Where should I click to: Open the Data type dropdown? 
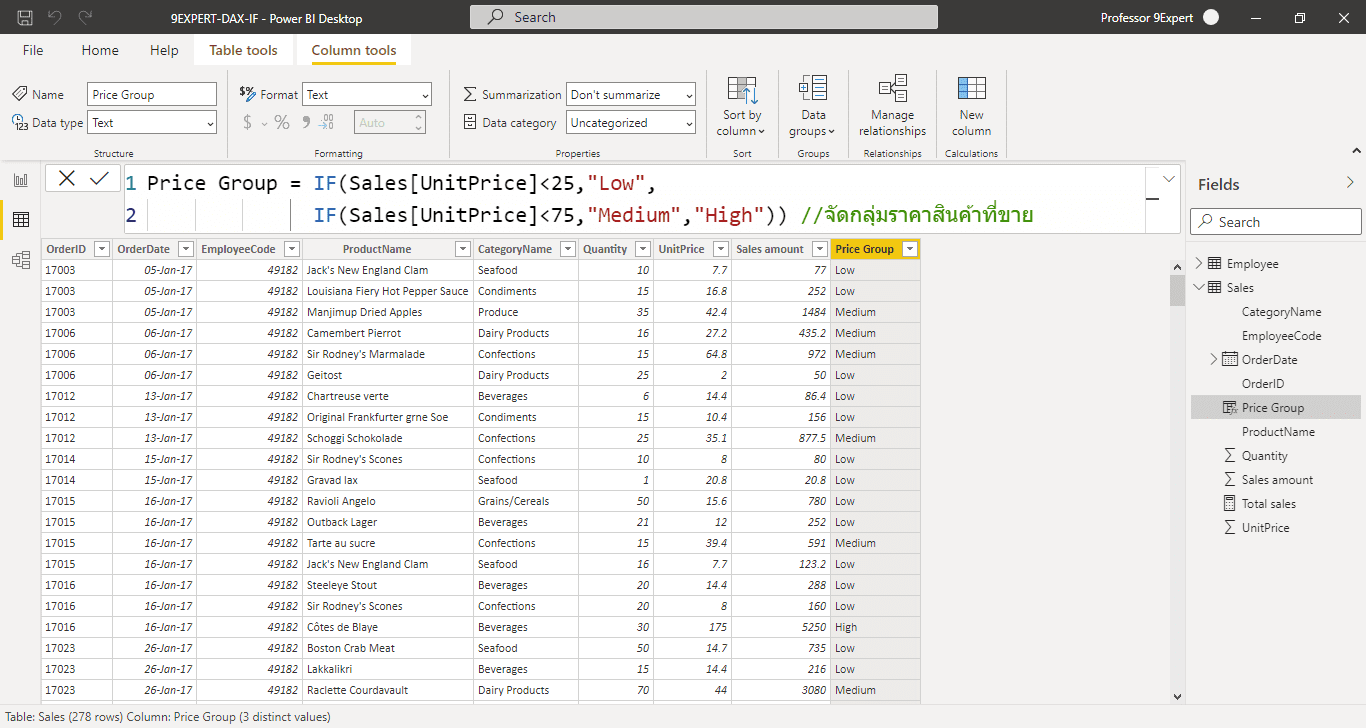point(152,123)
